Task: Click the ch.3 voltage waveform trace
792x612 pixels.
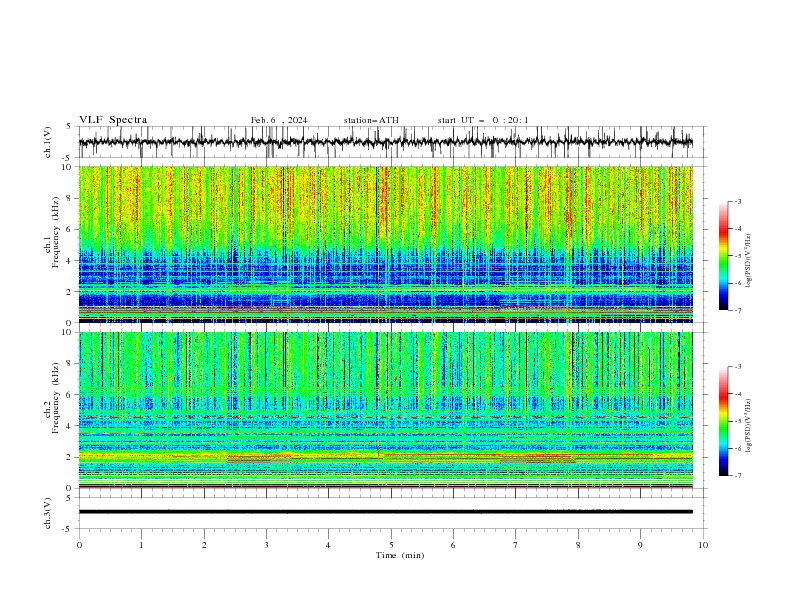Action: point(386,512)
